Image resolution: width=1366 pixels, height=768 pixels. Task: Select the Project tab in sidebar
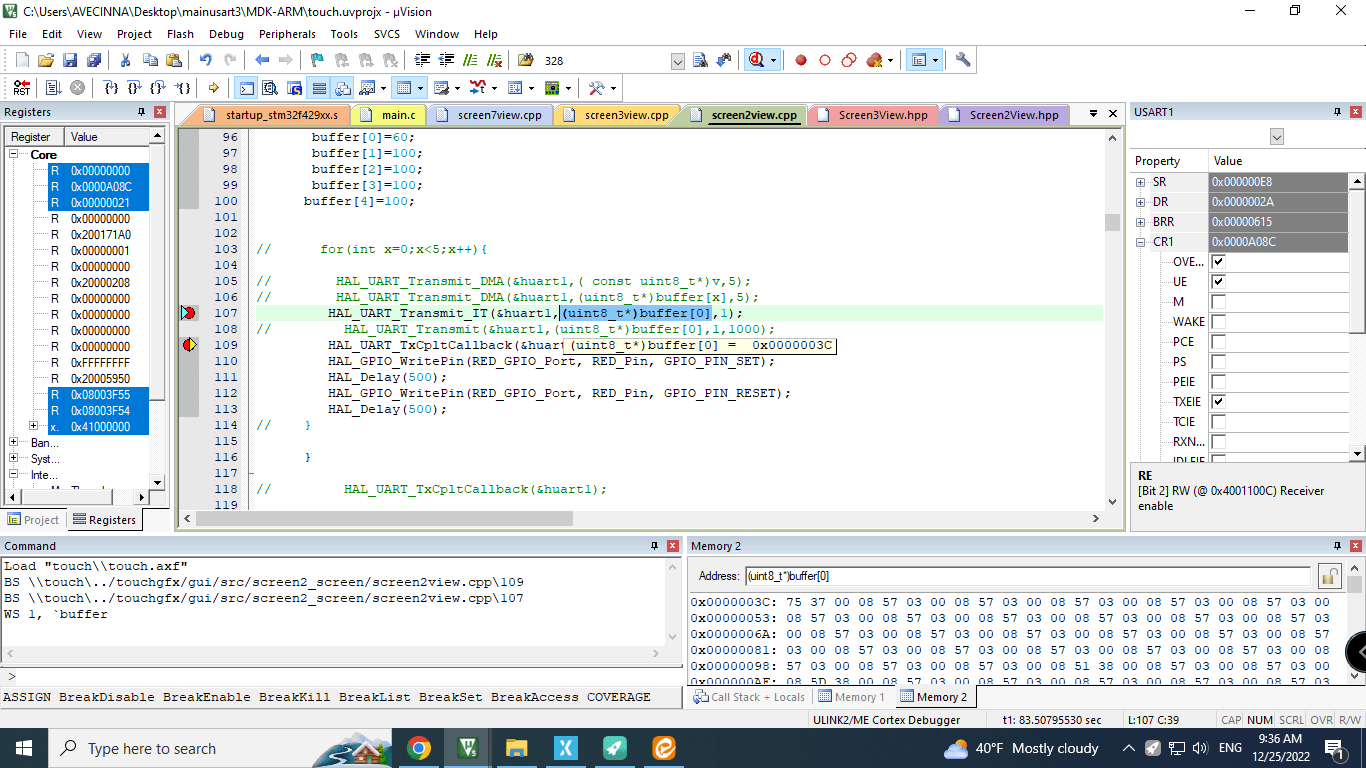click(x=33, y=520)
